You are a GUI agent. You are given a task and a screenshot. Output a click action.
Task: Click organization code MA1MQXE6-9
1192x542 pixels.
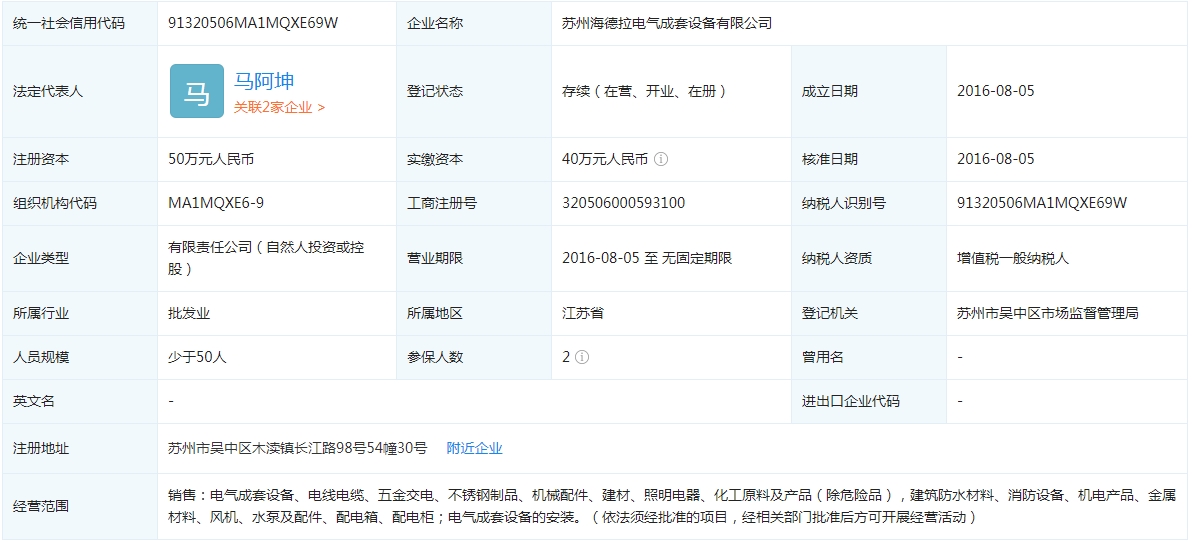click(x=216, y=203)
